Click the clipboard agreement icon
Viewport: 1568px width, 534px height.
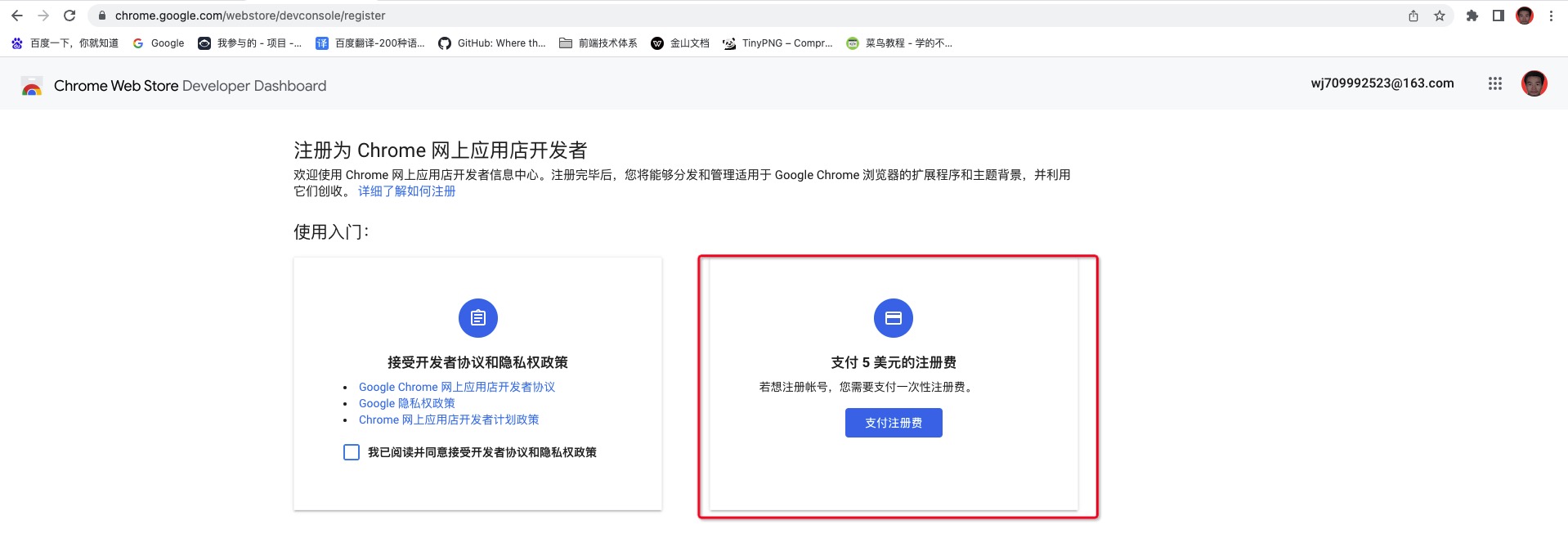pos(478,318)
